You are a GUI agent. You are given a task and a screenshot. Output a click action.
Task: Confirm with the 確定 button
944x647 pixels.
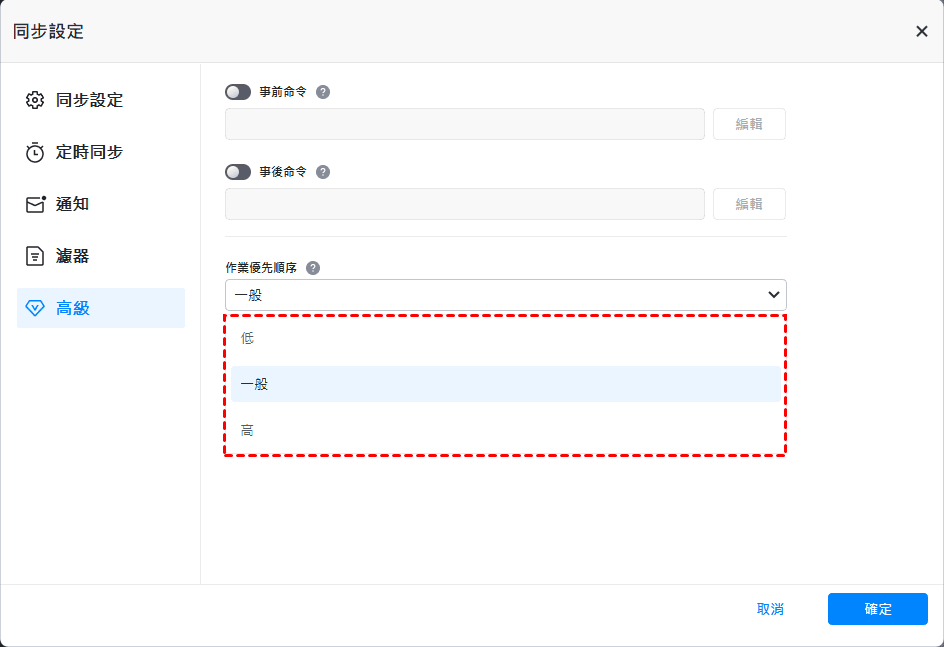(x=877, y=609)
